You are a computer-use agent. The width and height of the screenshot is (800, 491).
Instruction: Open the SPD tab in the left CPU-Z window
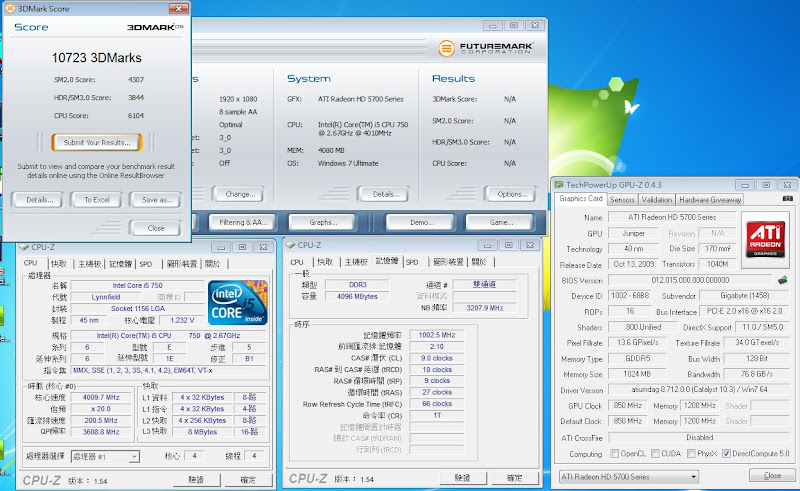tap(146, 264)
